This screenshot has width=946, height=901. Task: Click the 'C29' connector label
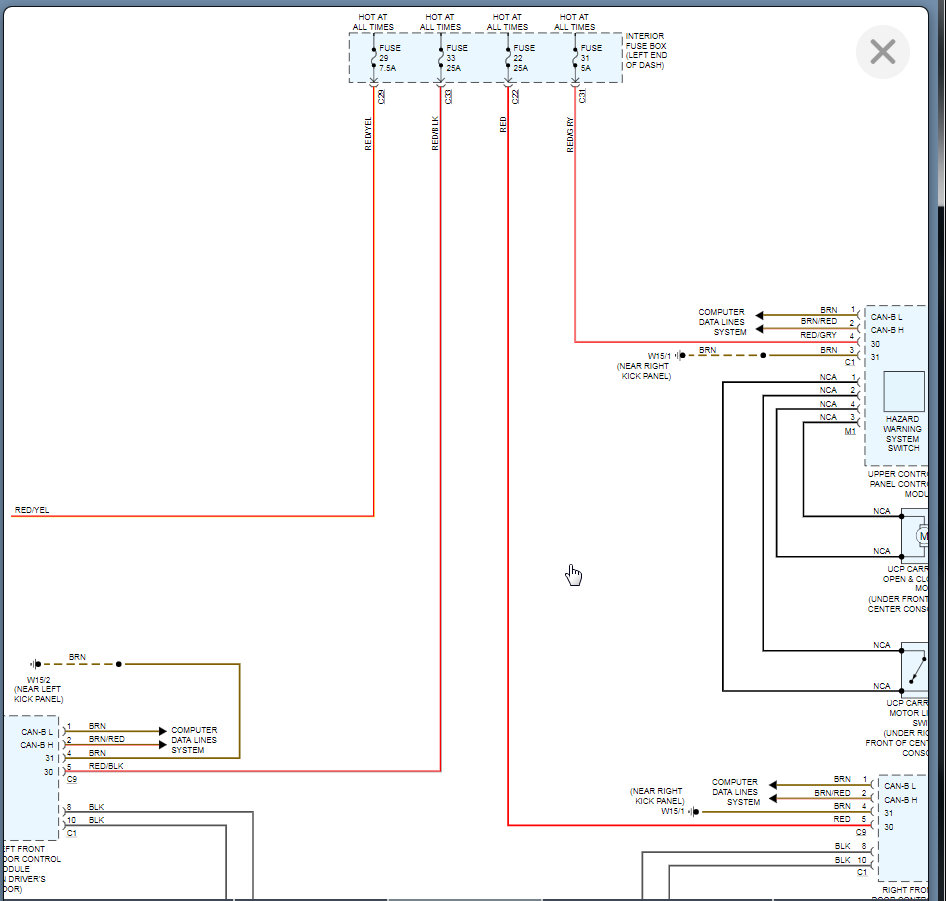pos(381,96)
